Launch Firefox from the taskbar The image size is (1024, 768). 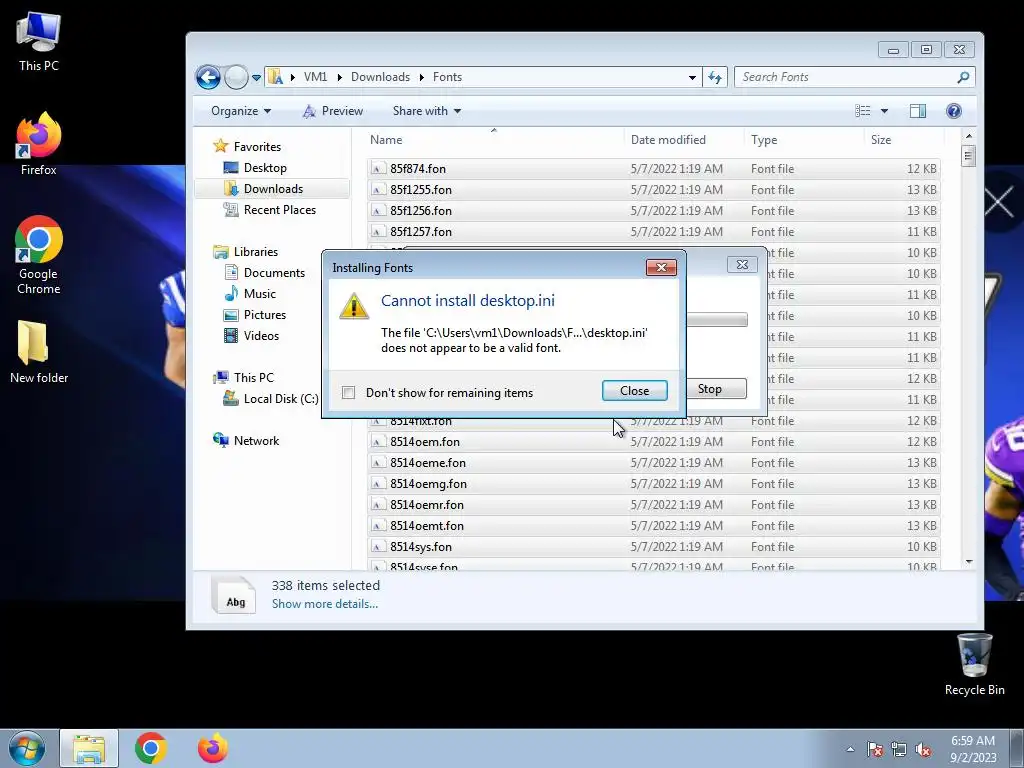(213, 748)
